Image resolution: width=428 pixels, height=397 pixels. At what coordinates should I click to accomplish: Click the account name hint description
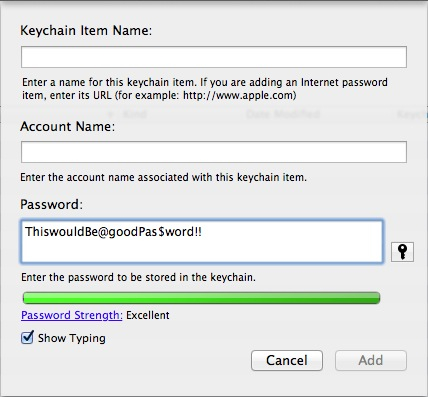click(163, 177)
